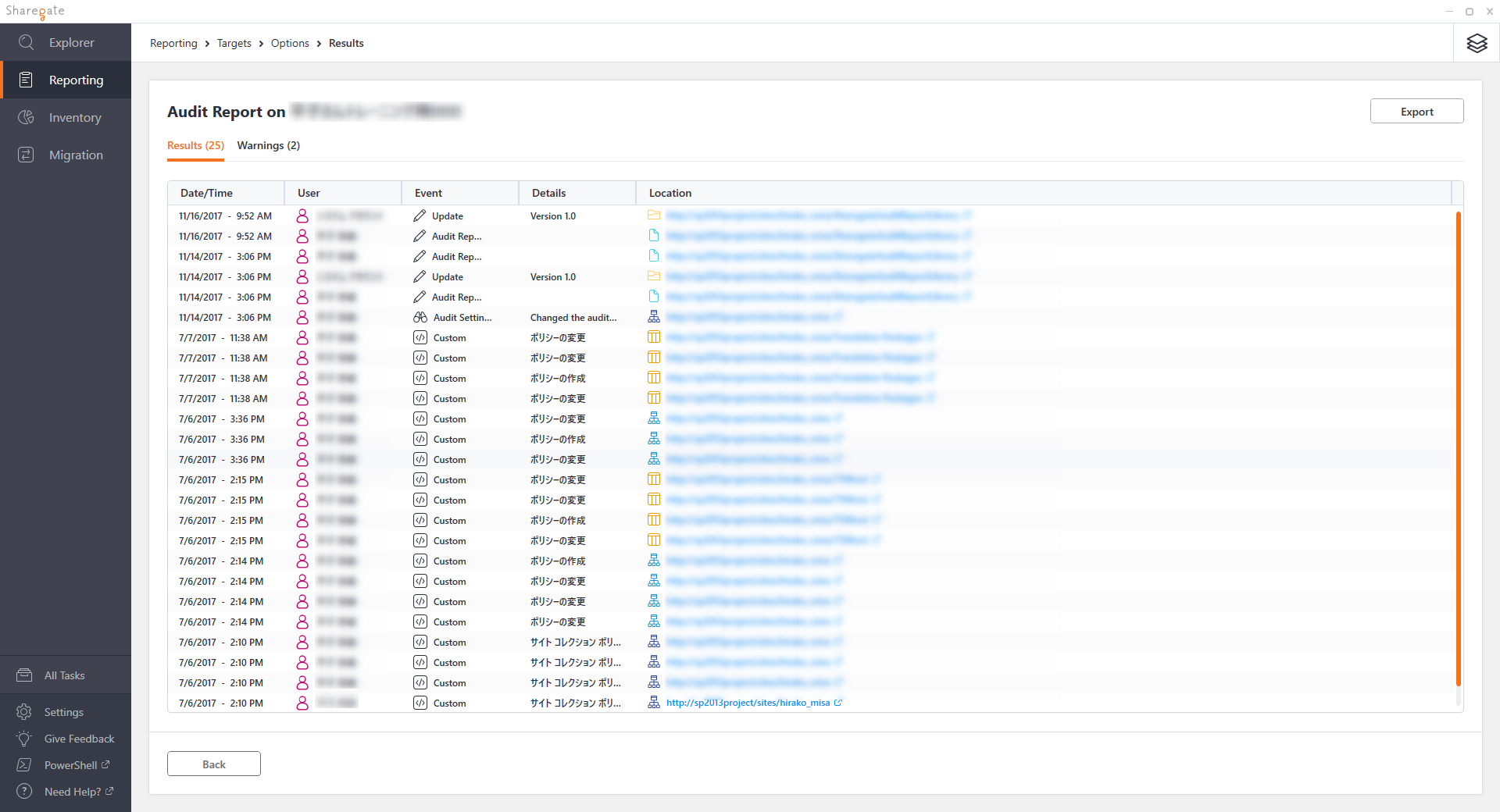
Task: Open Settings via the gear icon
Action: (x=24, y=711)
